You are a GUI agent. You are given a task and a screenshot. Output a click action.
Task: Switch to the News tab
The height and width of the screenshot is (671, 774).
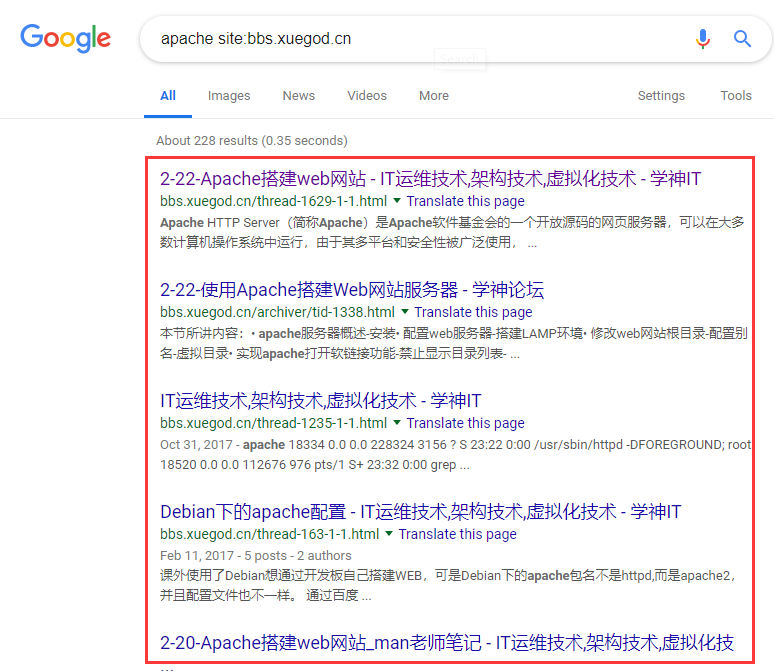[299, 96]
